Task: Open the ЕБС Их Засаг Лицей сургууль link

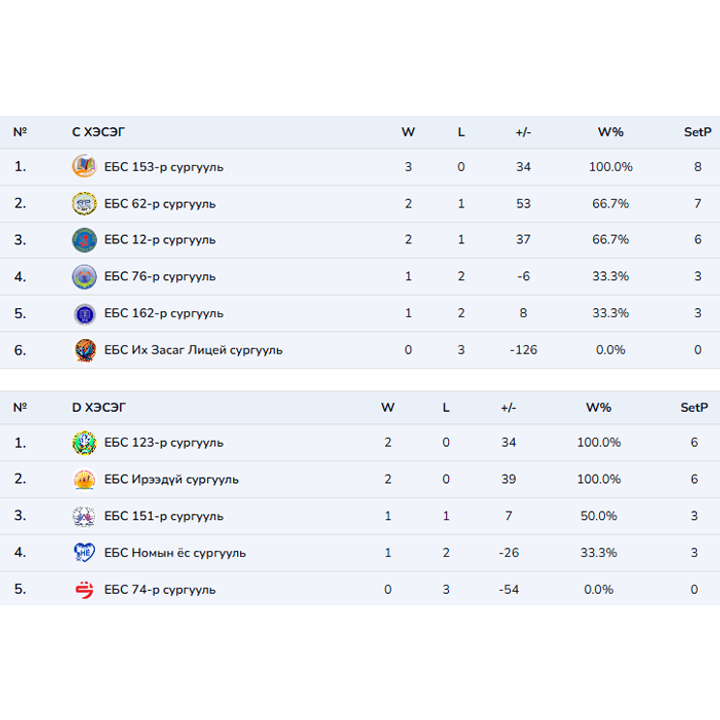Action: pos(193,350)
